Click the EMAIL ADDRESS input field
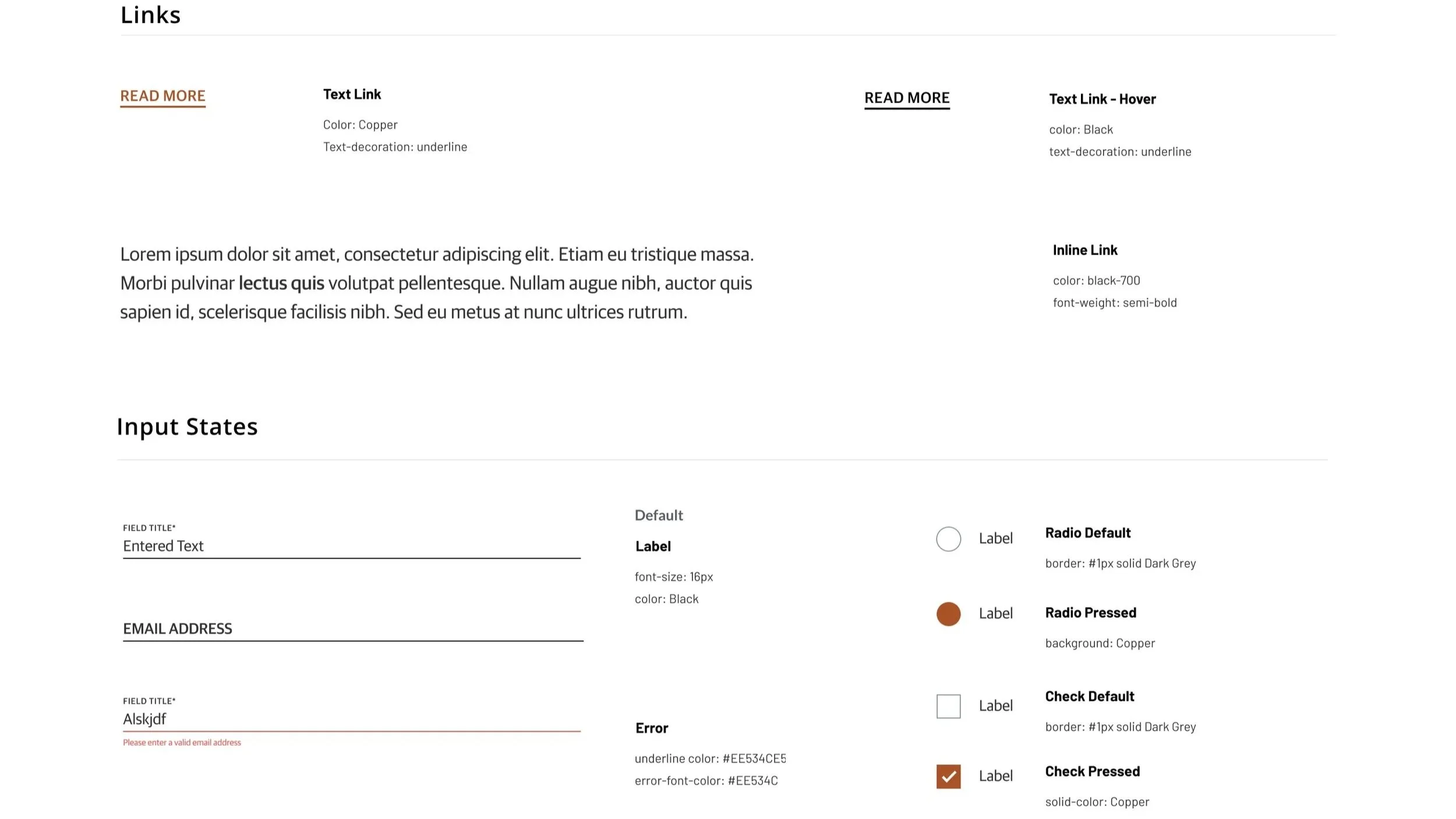Screen dimensions: 1456x819 (352, 629)
